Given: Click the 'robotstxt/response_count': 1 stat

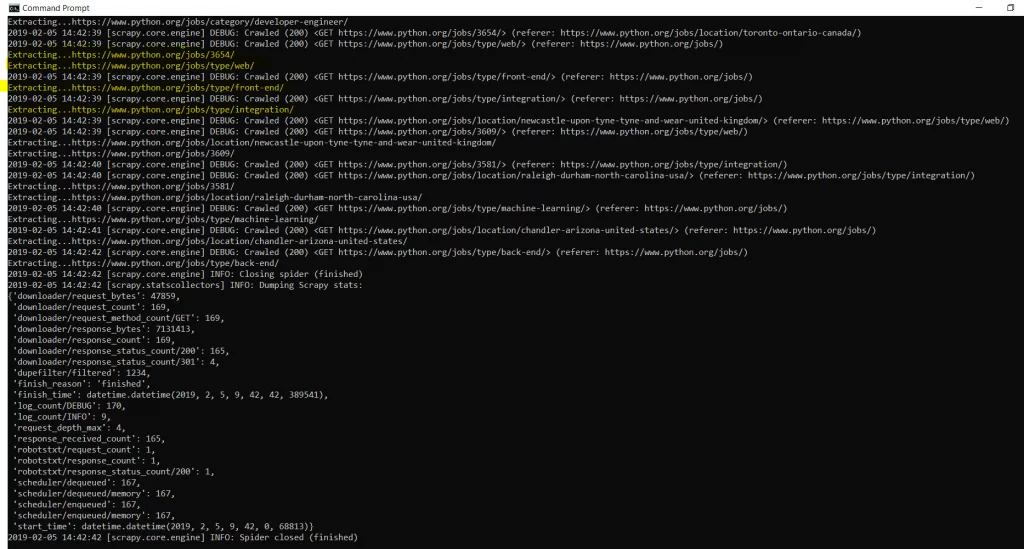Looking at the screenshot, I should click(87, 461).
